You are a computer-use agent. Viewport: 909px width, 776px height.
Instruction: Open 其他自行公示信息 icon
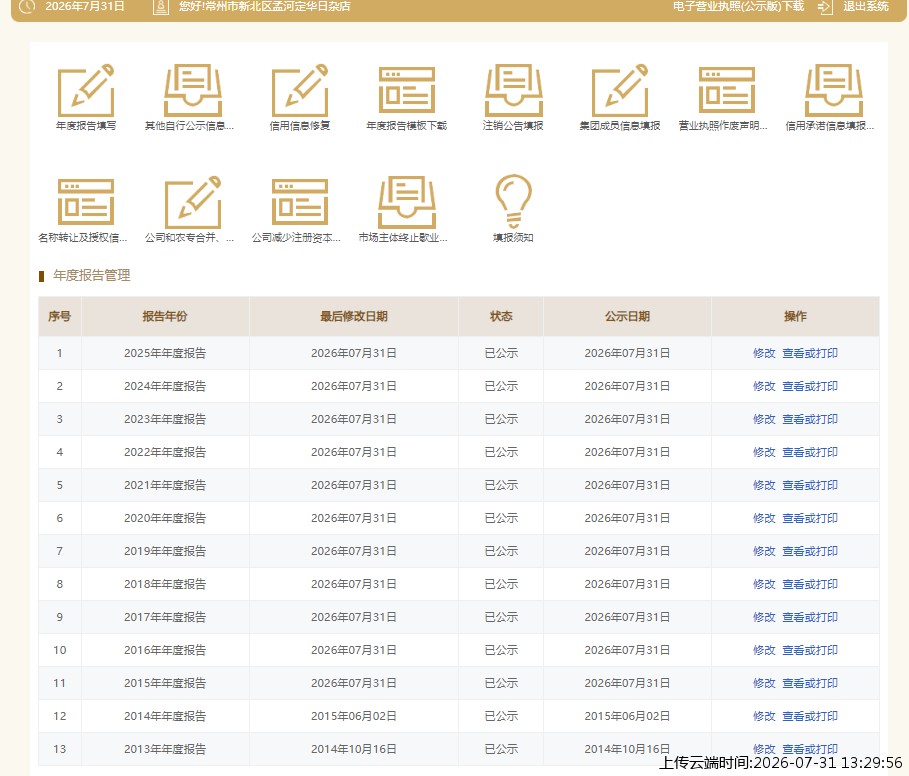tap(192, 91)
